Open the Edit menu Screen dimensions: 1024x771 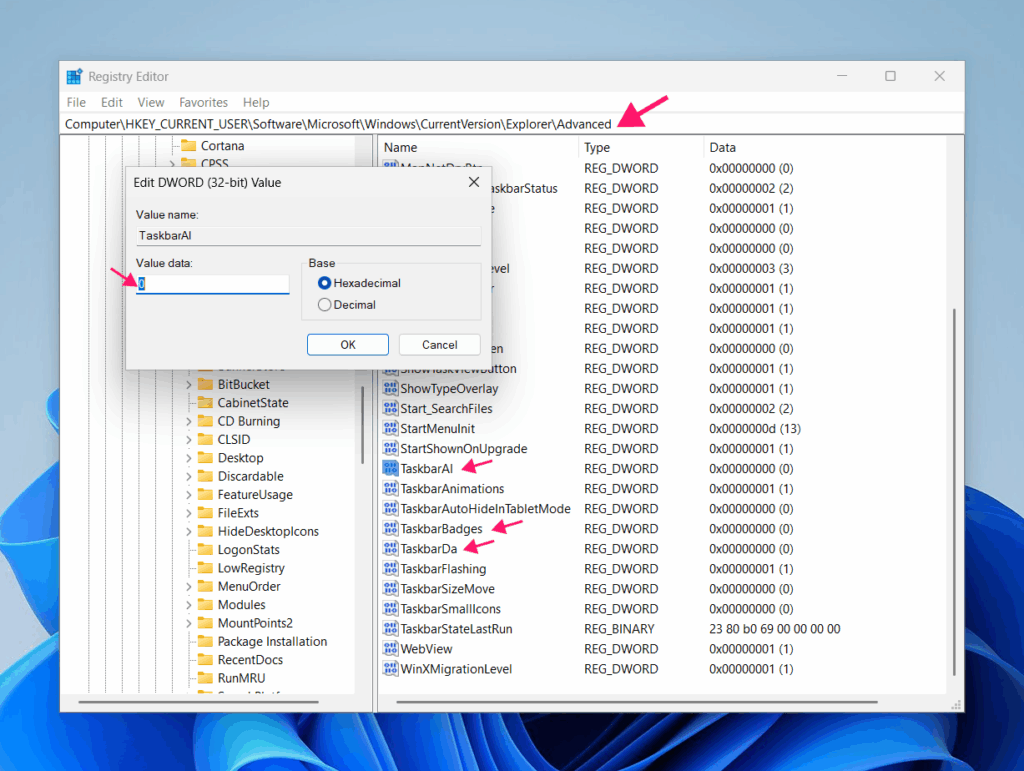pyautogui.click(x=112, y=102)
